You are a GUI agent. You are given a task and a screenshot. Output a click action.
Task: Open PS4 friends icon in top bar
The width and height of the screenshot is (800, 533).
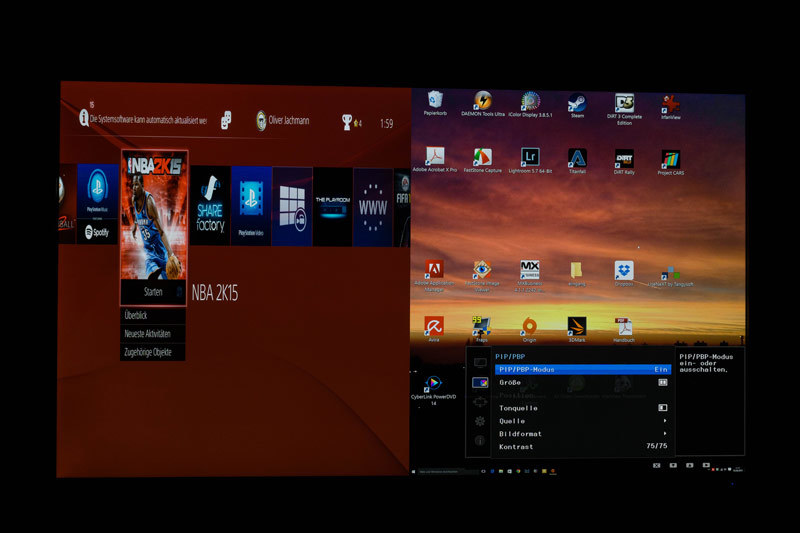(226, 120)
